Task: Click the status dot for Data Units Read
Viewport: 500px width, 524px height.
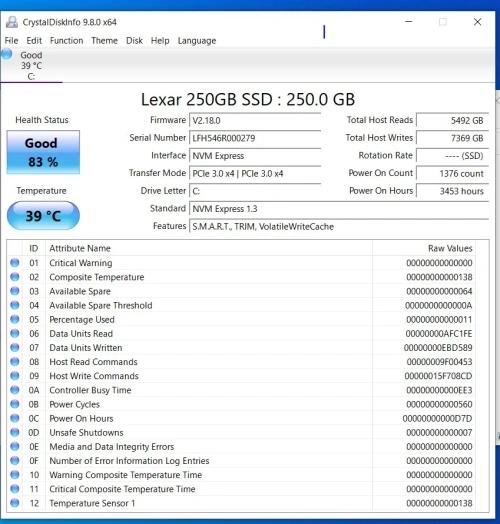Action: 15,334
